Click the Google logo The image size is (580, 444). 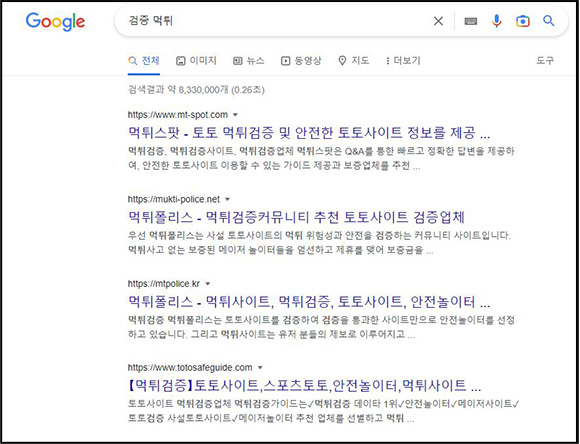tap(55, 21)
